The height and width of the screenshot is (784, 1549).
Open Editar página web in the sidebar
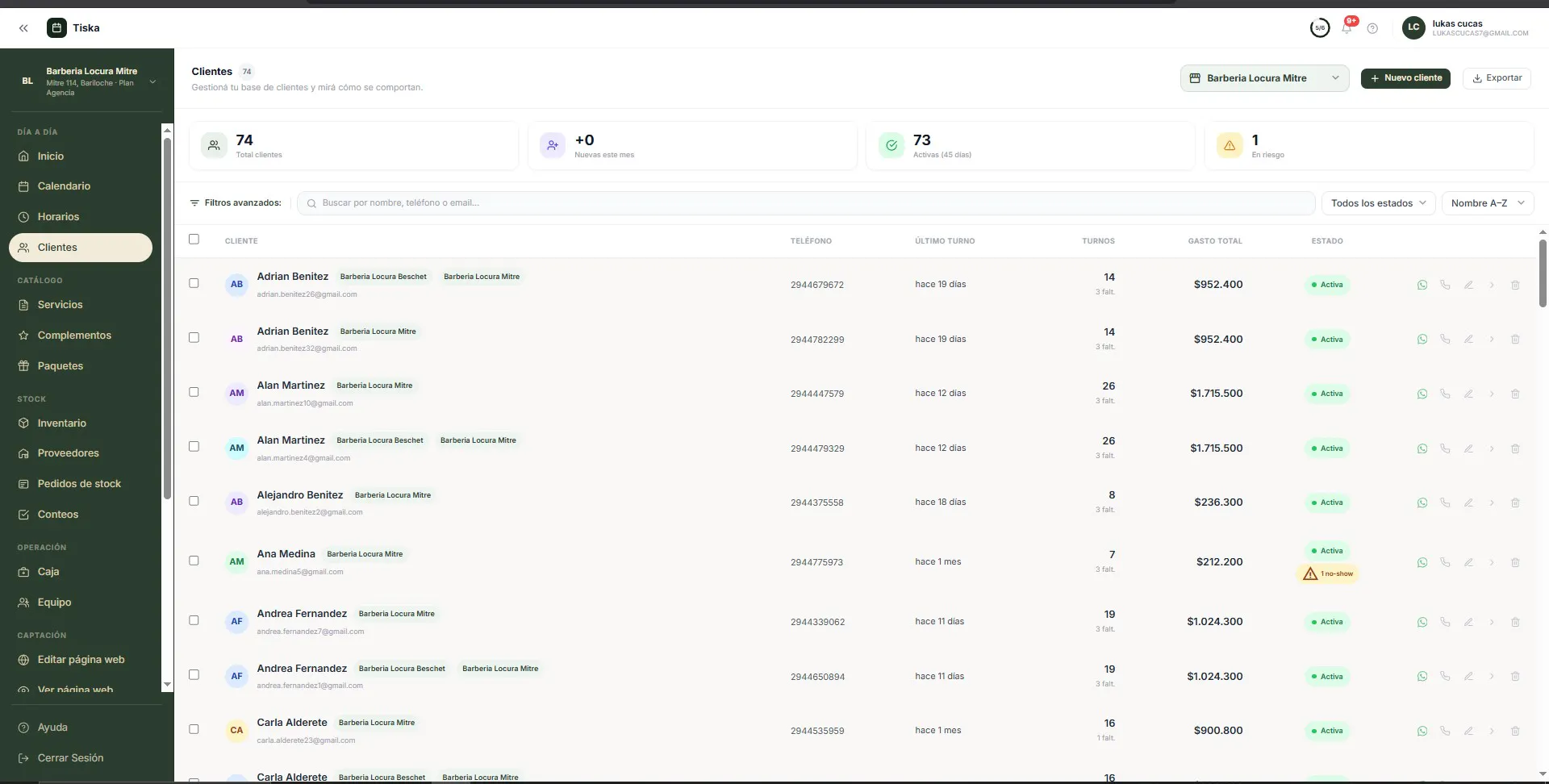[x=81, y=660]
